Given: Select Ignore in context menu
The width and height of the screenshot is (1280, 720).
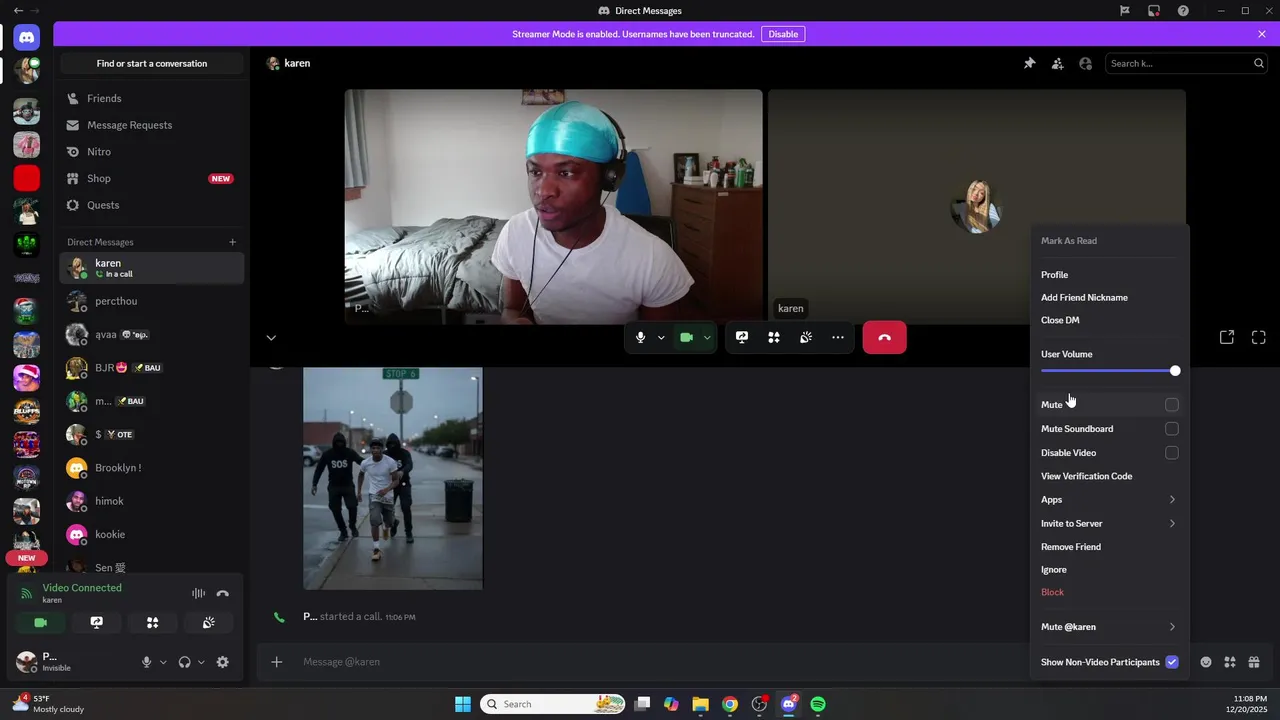Looking at the screenshot, I should [1110, 570].
